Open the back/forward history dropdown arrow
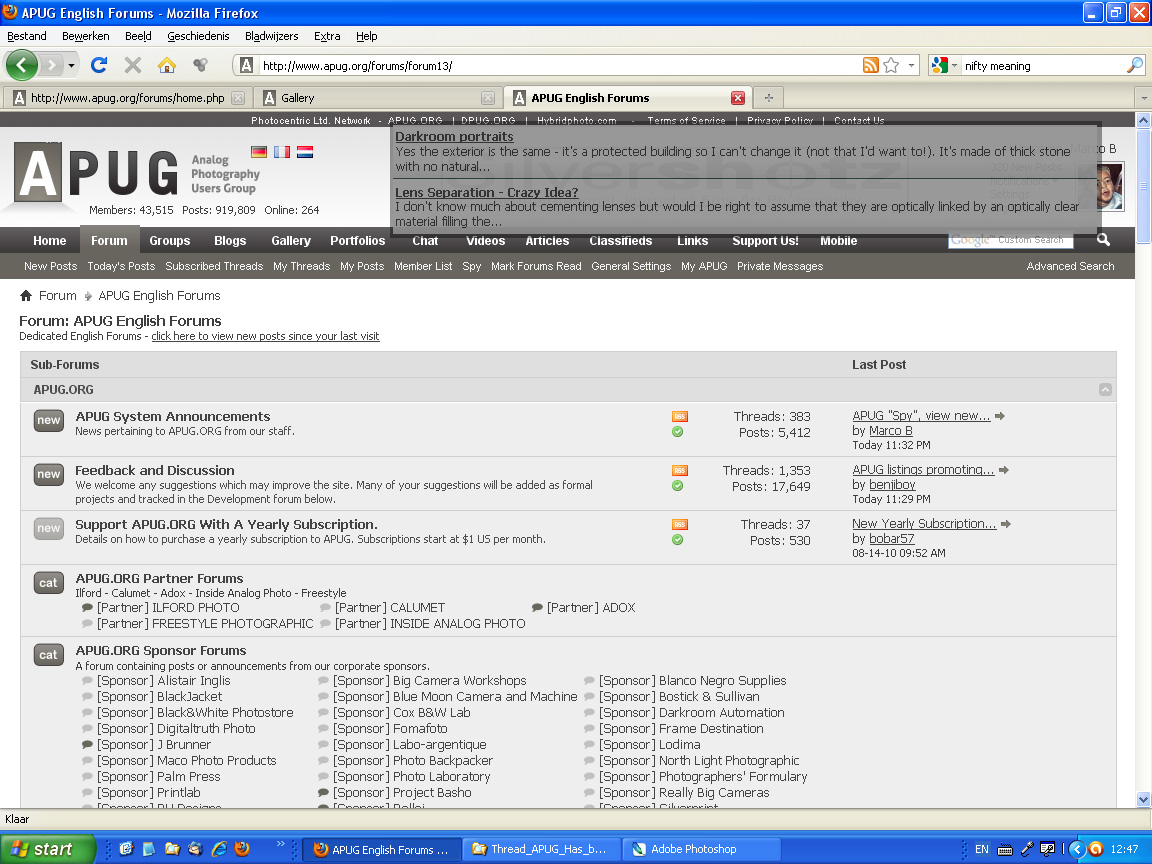The image size is (1152, 864). tap(71, 65)
